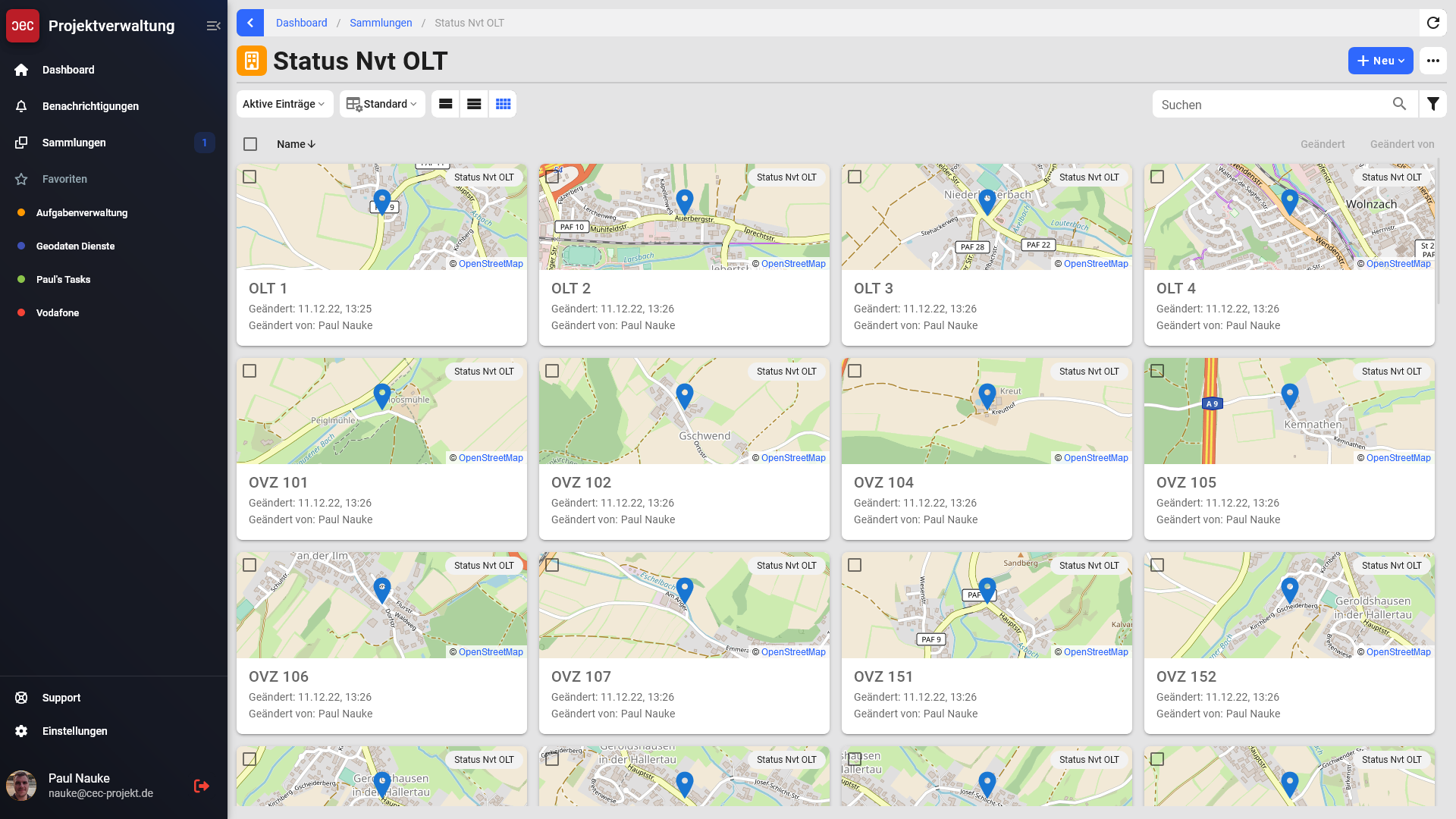Click into the Suchen search field
This screenshot has width=1456, height=819.
pyautogui.click(x=1270, y=105)
